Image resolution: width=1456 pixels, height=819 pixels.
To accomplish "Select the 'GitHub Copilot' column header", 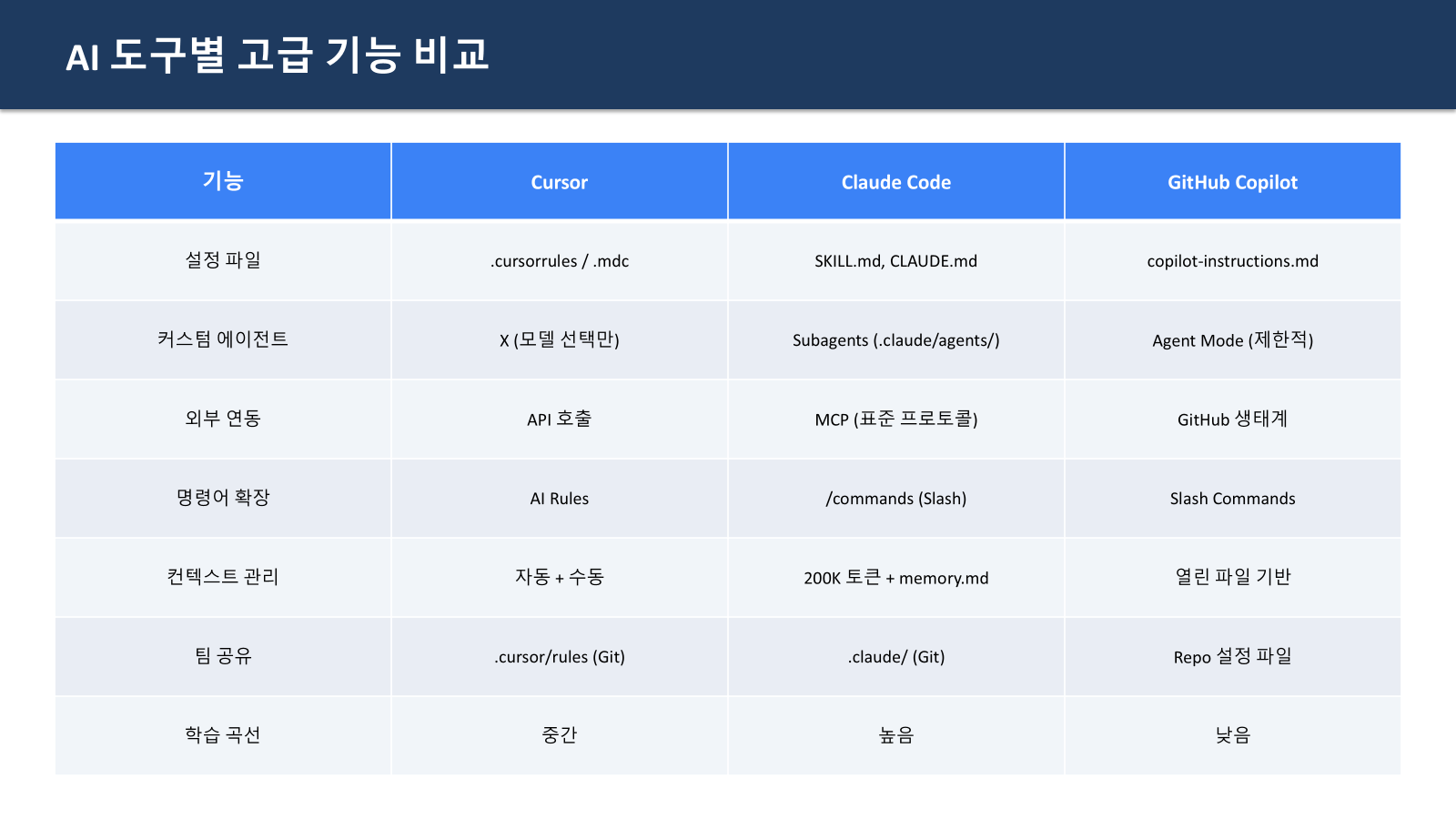I will point(1233,181).
